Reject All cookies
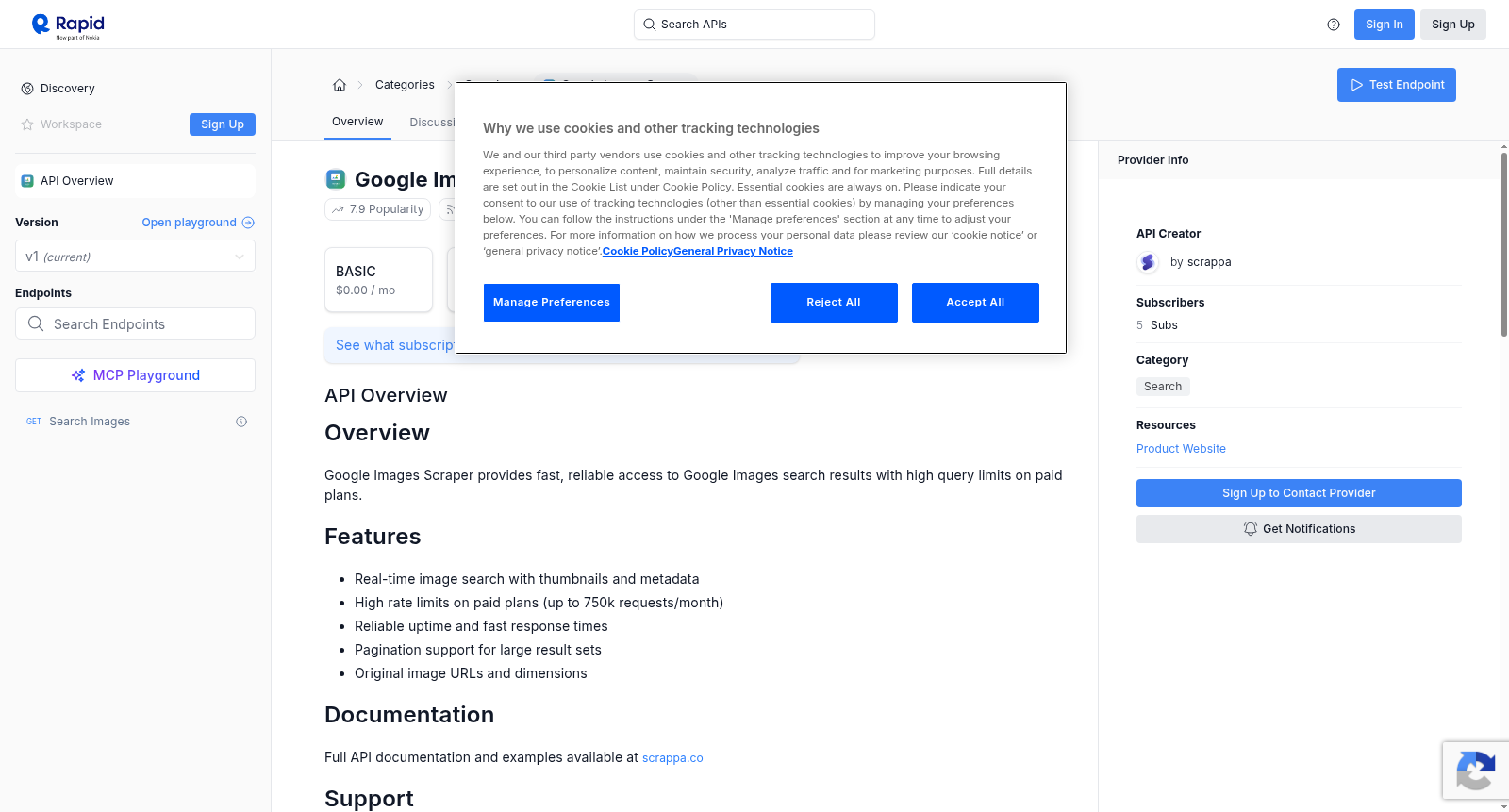Image resolution: width=1509 pixels, height=812 pixels. (x=834, y=303)
